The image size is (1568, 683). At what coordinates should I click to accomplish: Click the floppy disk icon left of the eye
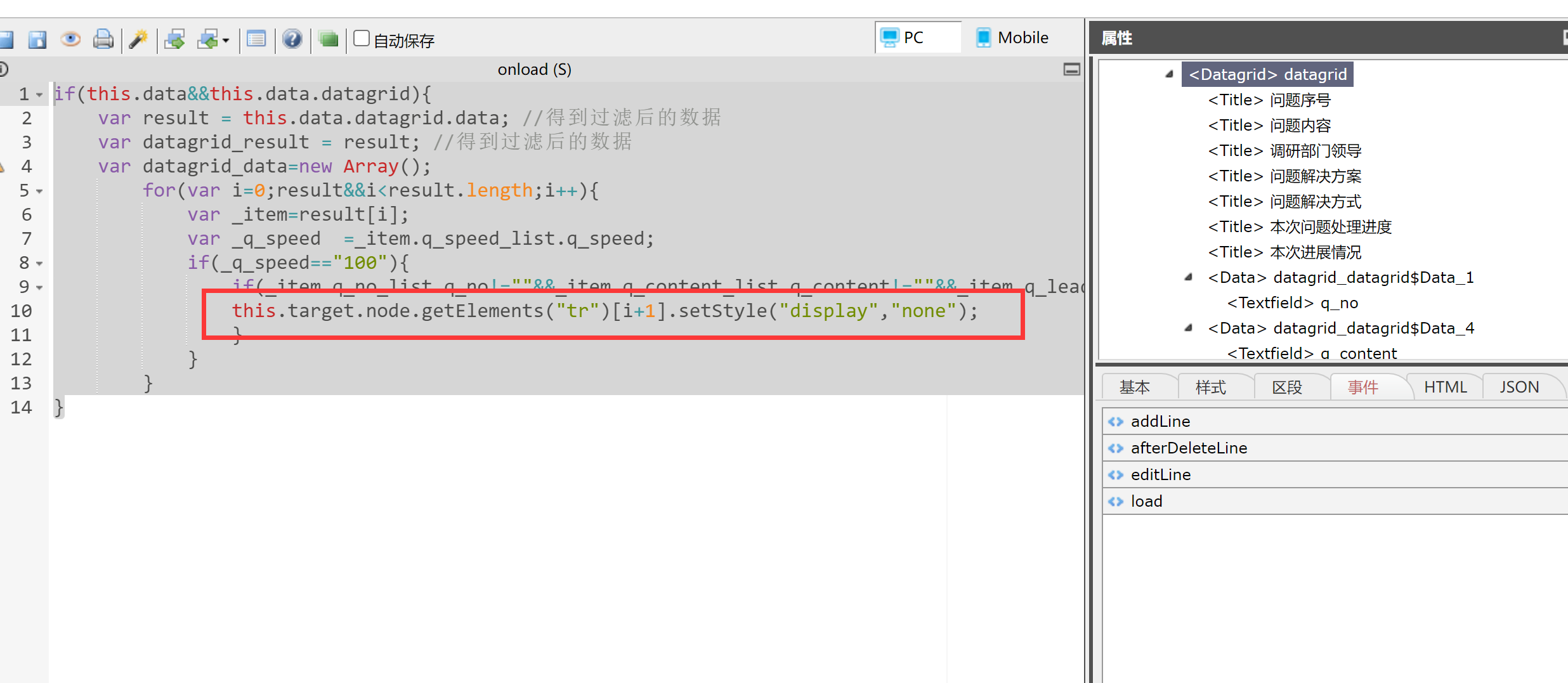(x=37, y=39)
